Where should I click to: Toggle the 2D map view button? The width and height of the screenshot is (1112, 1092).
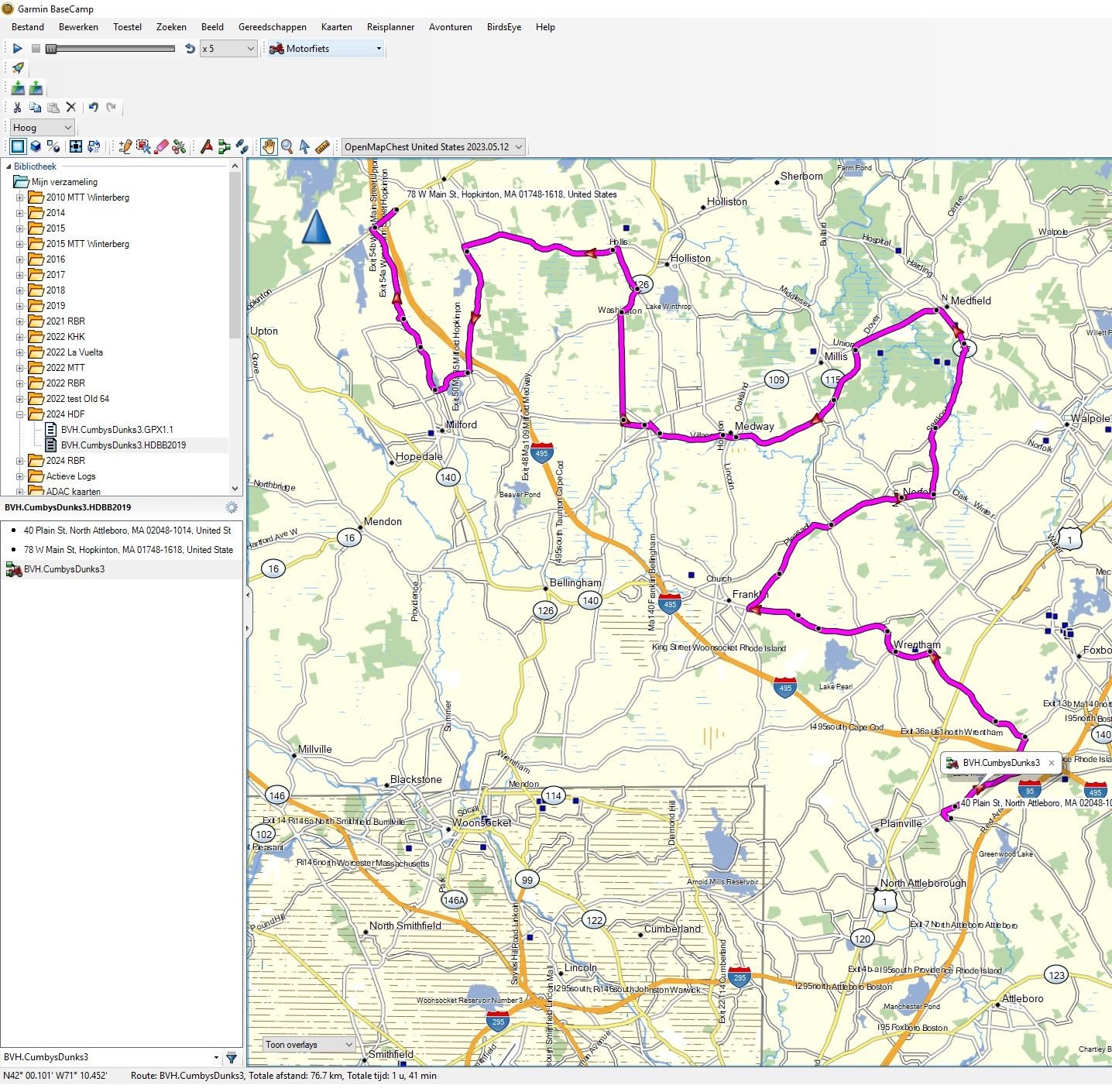[17, 146]
